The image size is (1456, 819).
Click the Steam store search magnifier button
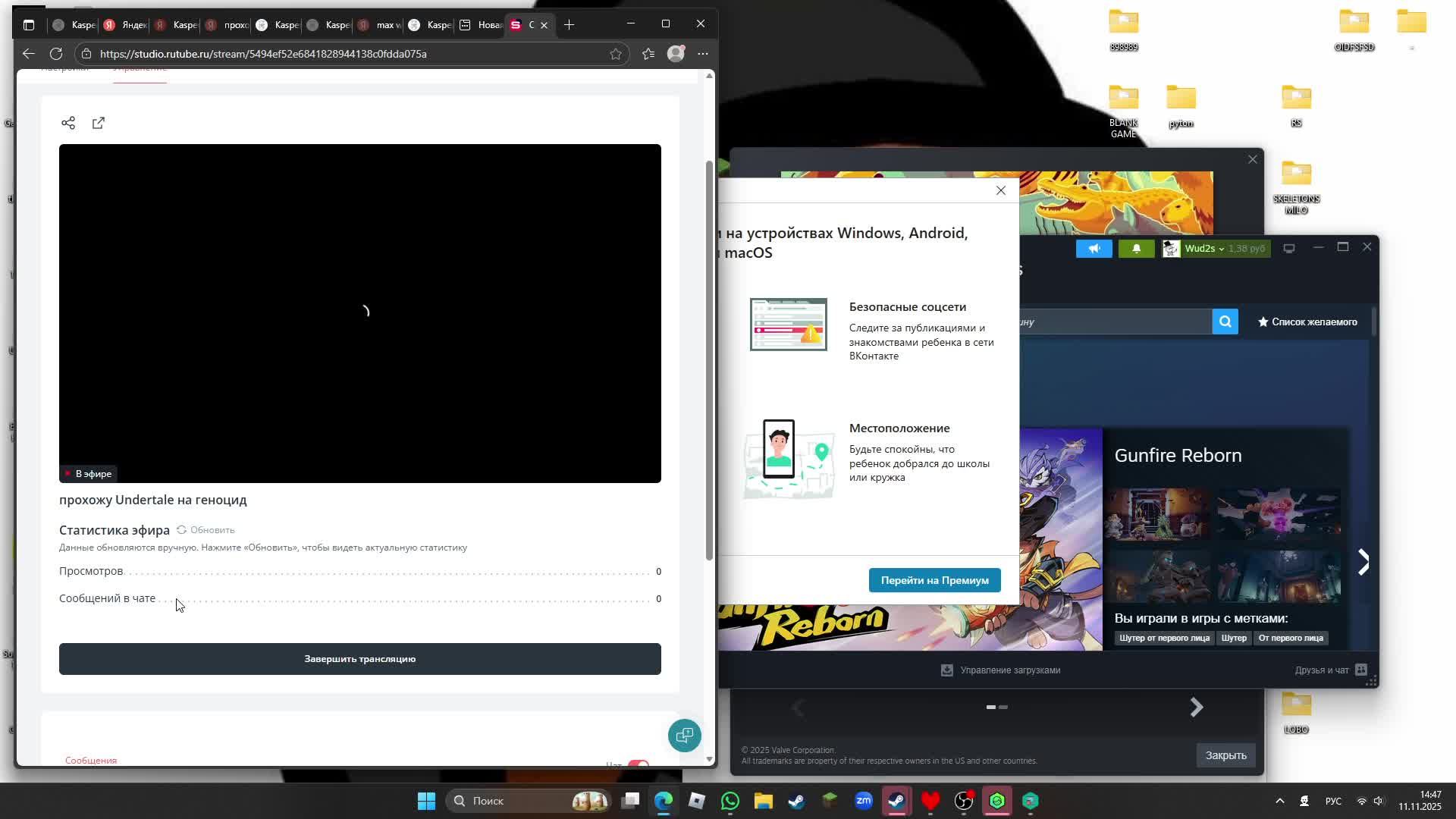1225,322
